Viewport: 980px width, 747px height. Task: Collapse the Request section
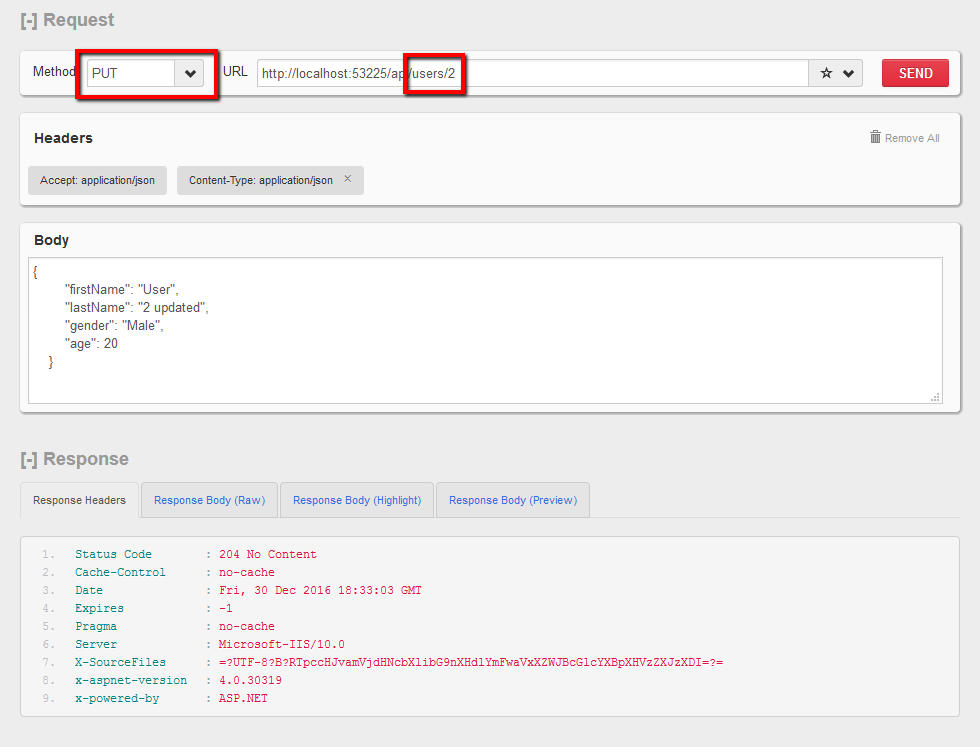(x=29, y=21)
